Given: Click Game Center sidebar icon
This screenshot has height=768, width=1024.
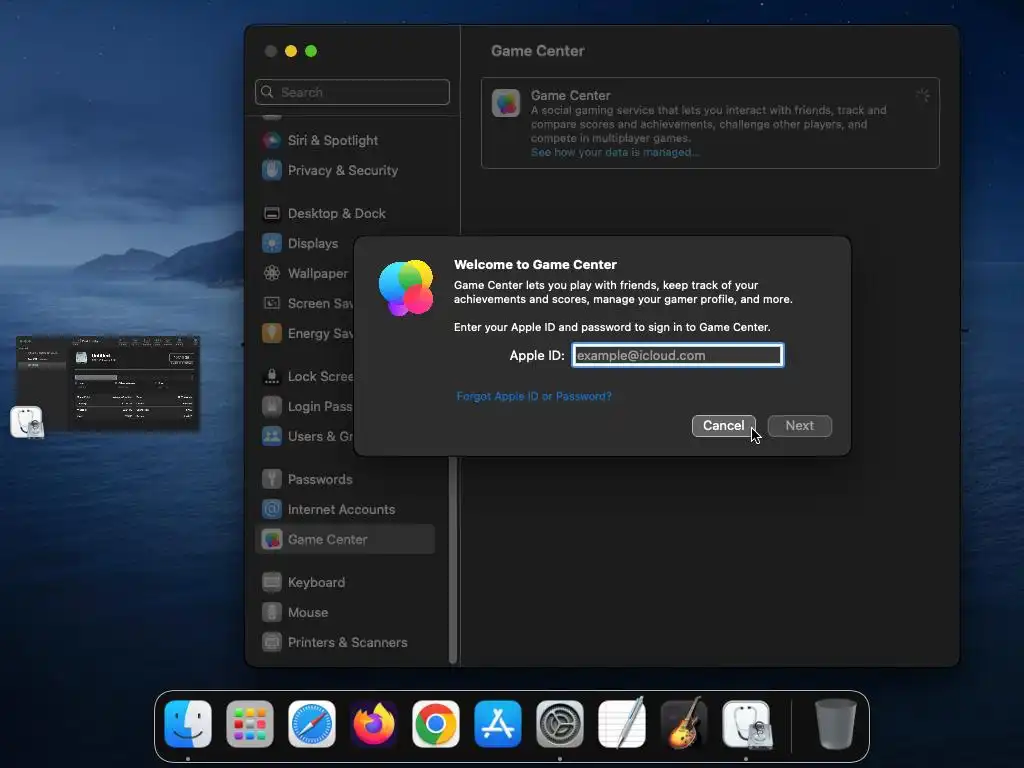Looking at the screenshot, I should [x=272, y=539].
